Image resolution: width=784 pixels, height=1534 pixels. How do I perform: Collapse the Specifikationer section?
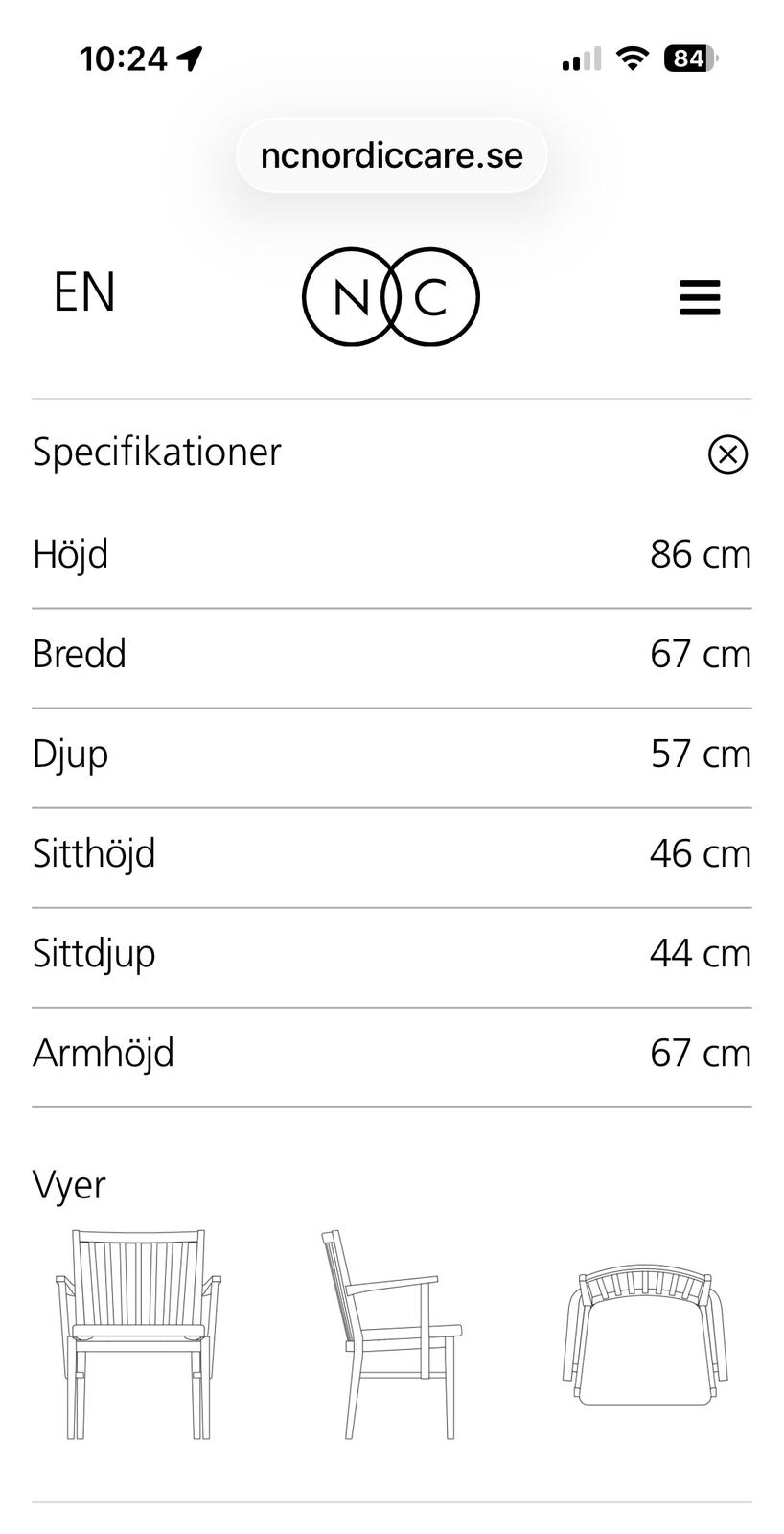(x=727, y=453)
